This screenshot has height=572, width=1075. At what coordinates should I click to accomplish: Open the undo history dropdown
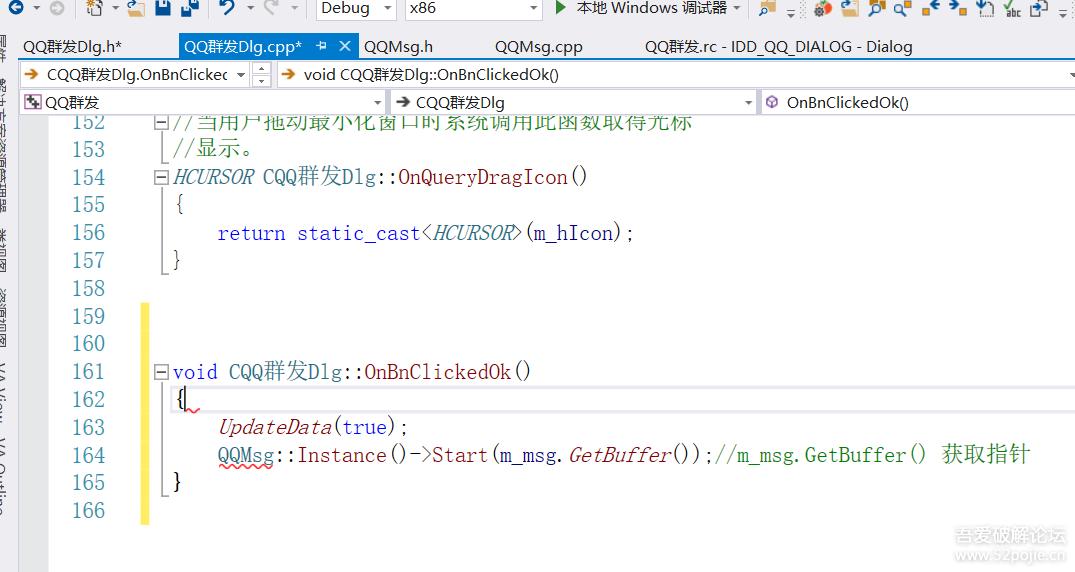coord(250,8)
